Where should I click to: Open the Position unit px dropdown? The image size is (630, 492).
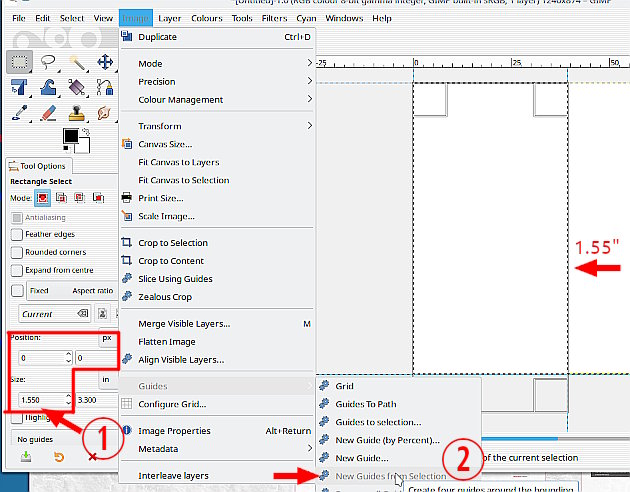point(108,338)
